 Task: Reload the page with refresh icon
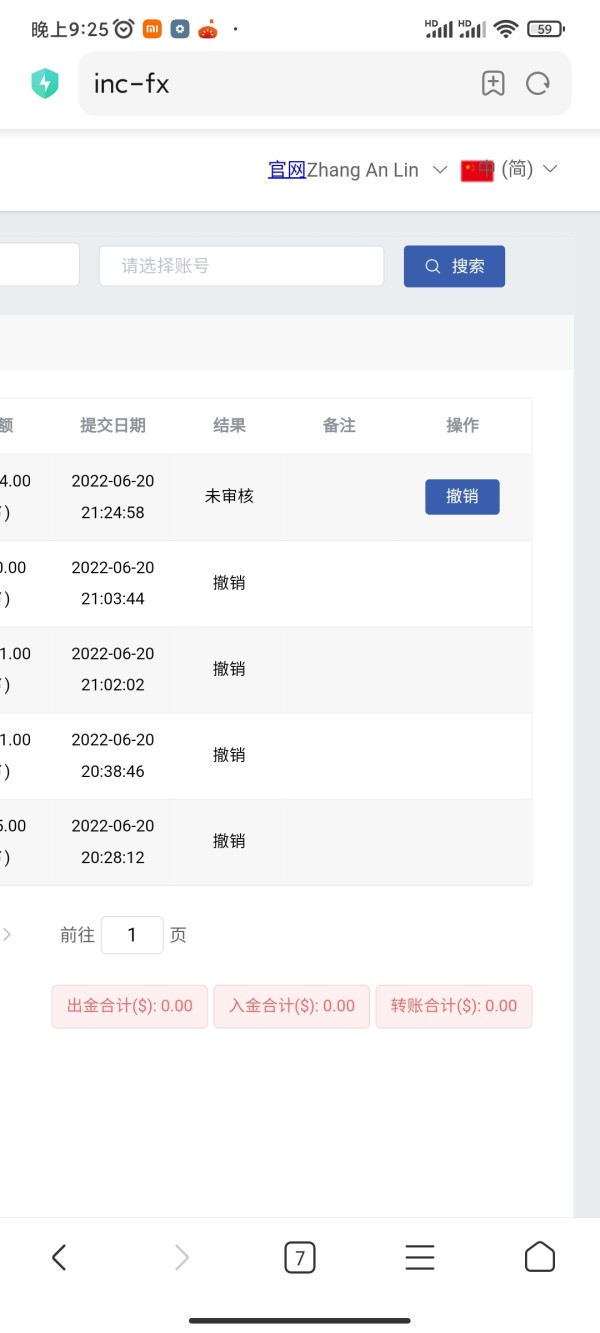538,84
